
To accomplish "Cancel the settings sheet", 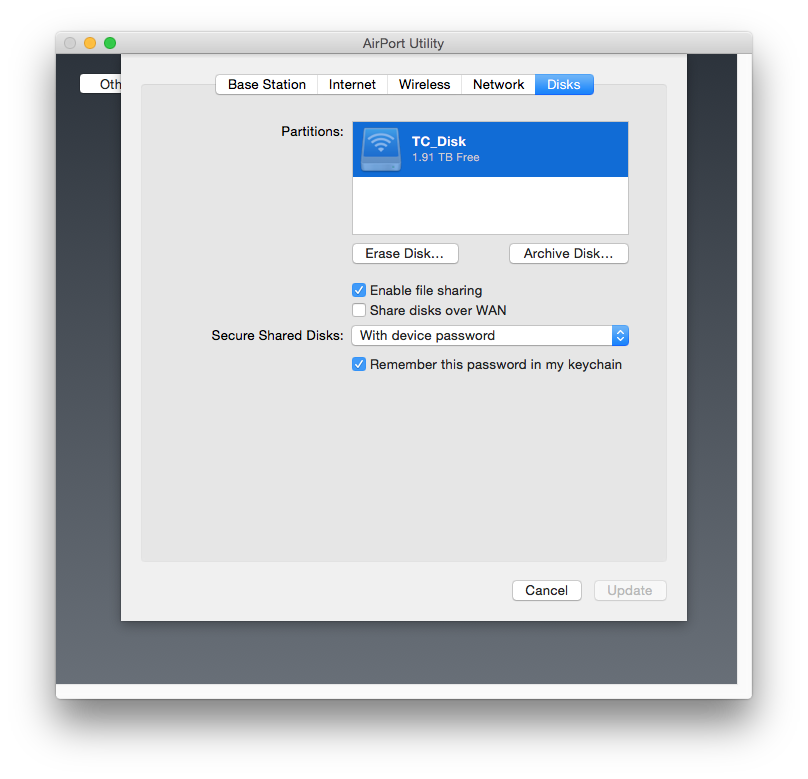I will tap(547, 590).
